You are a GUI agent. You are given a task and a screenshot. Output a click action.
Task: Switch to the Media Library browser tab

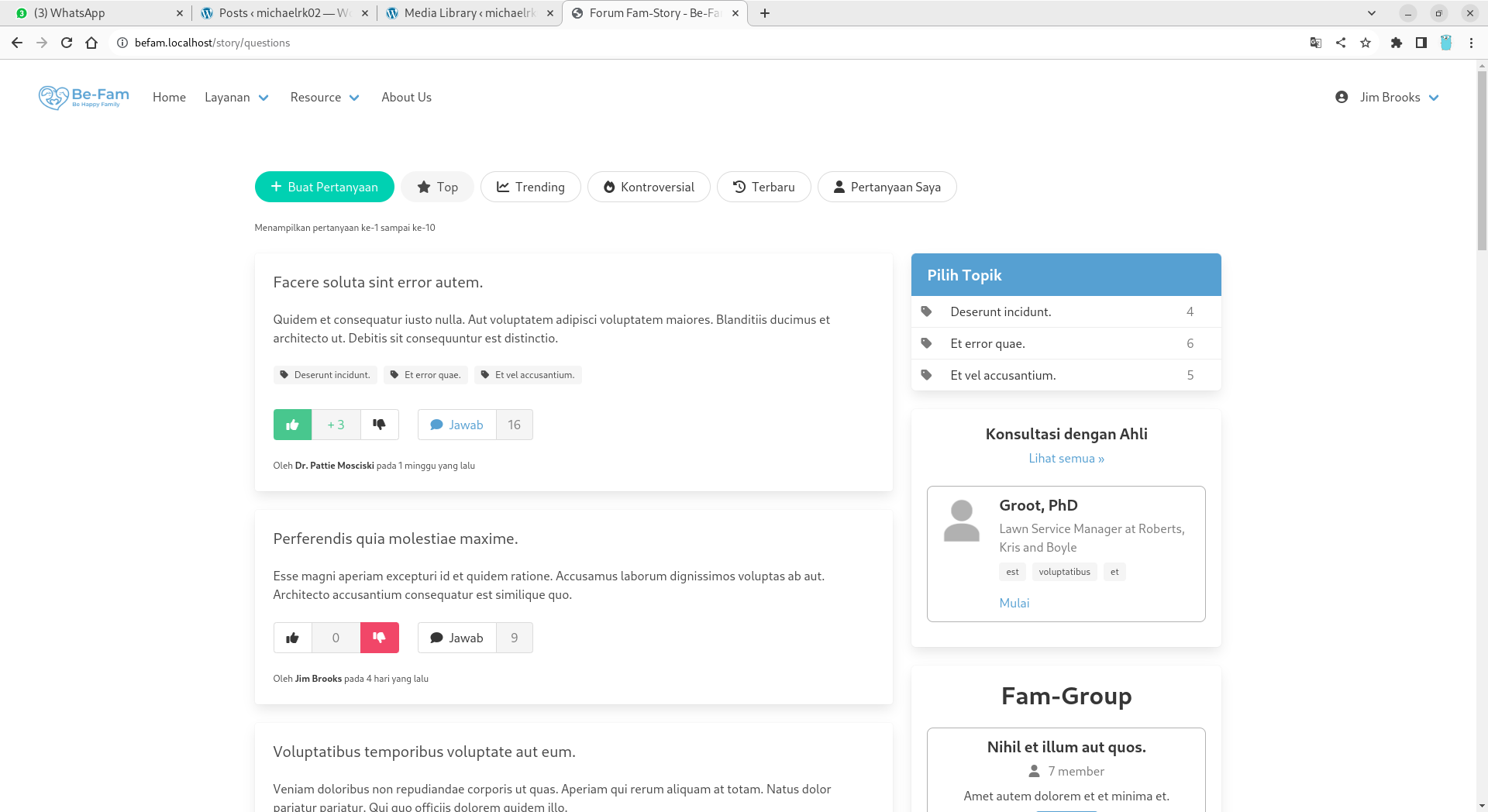click(469, 13)
